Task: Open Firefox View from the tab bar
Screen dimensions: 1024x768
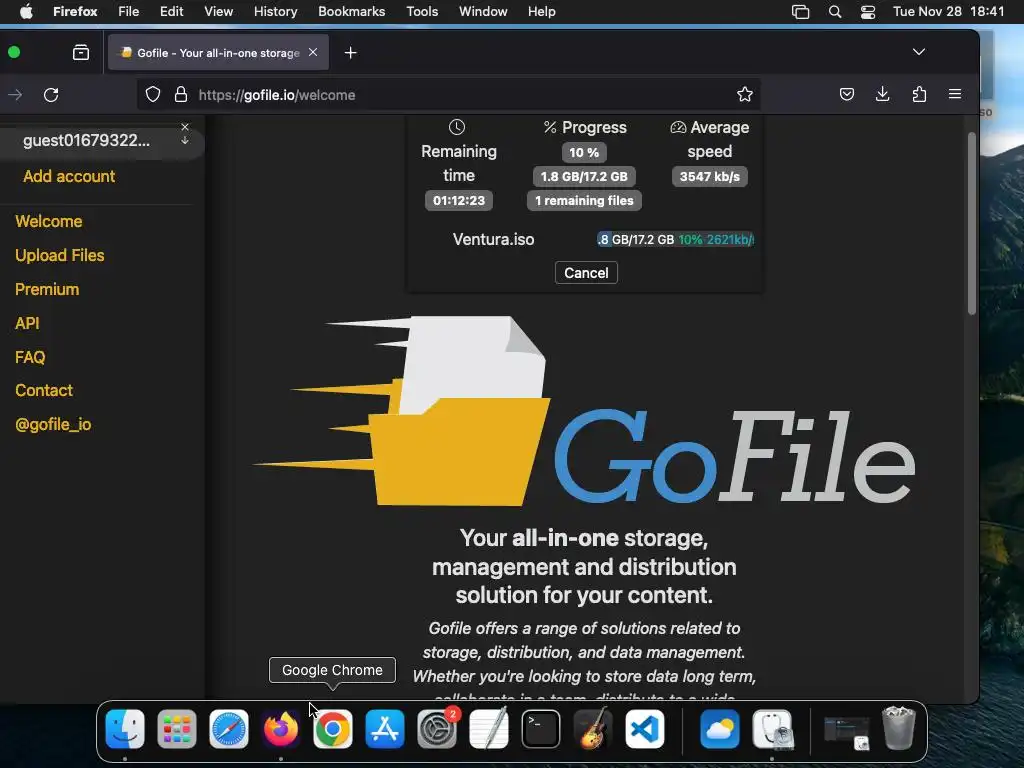Action: point(81,52)
